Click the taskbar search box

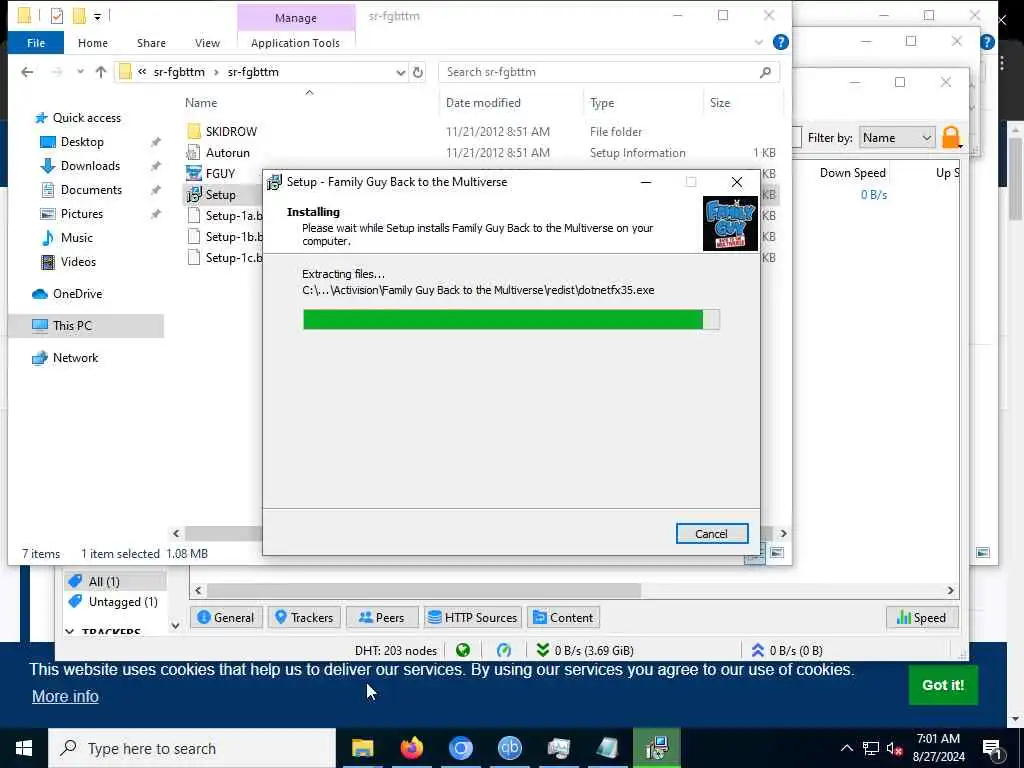(192, 748)
